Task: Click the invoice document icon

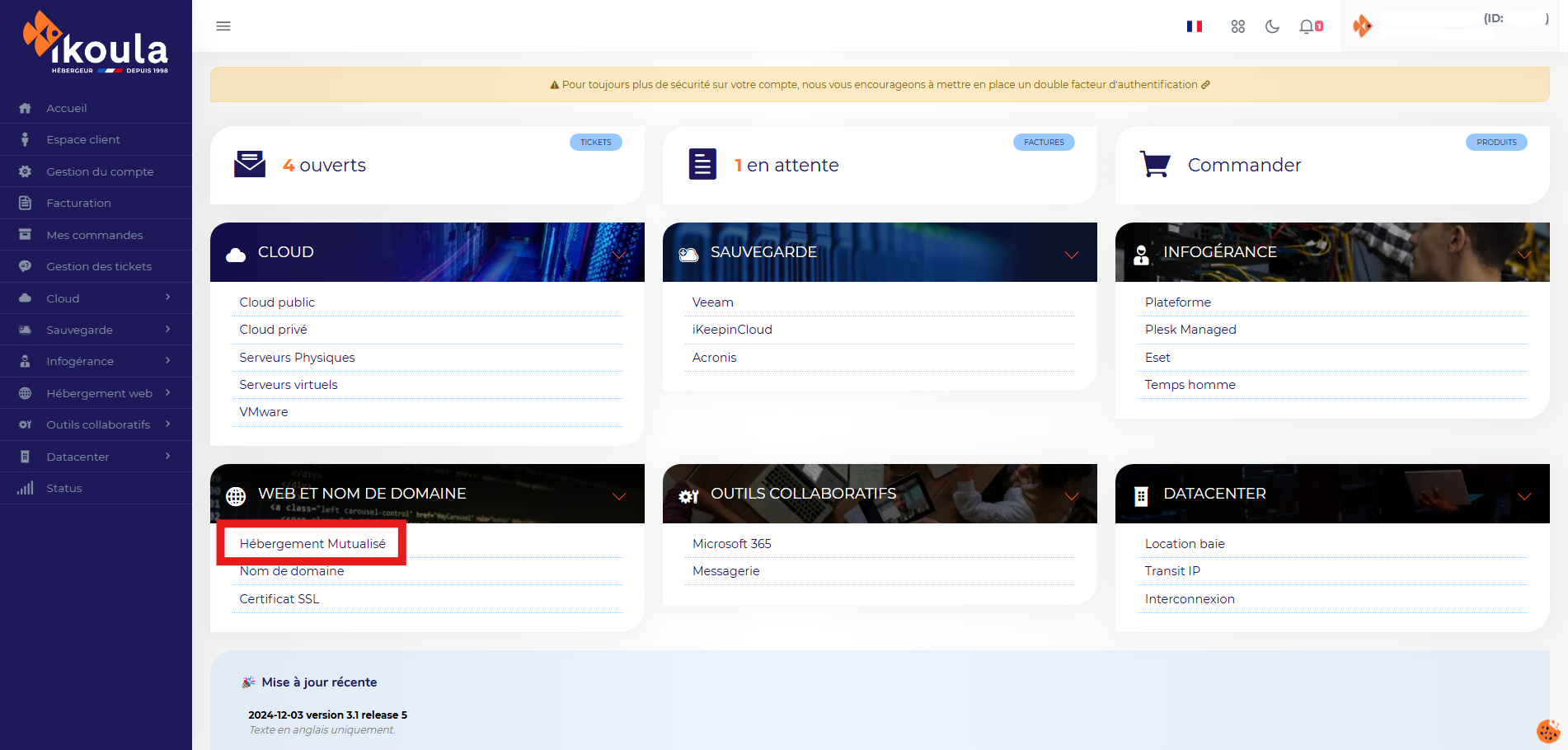Action: tap(702, 164)
